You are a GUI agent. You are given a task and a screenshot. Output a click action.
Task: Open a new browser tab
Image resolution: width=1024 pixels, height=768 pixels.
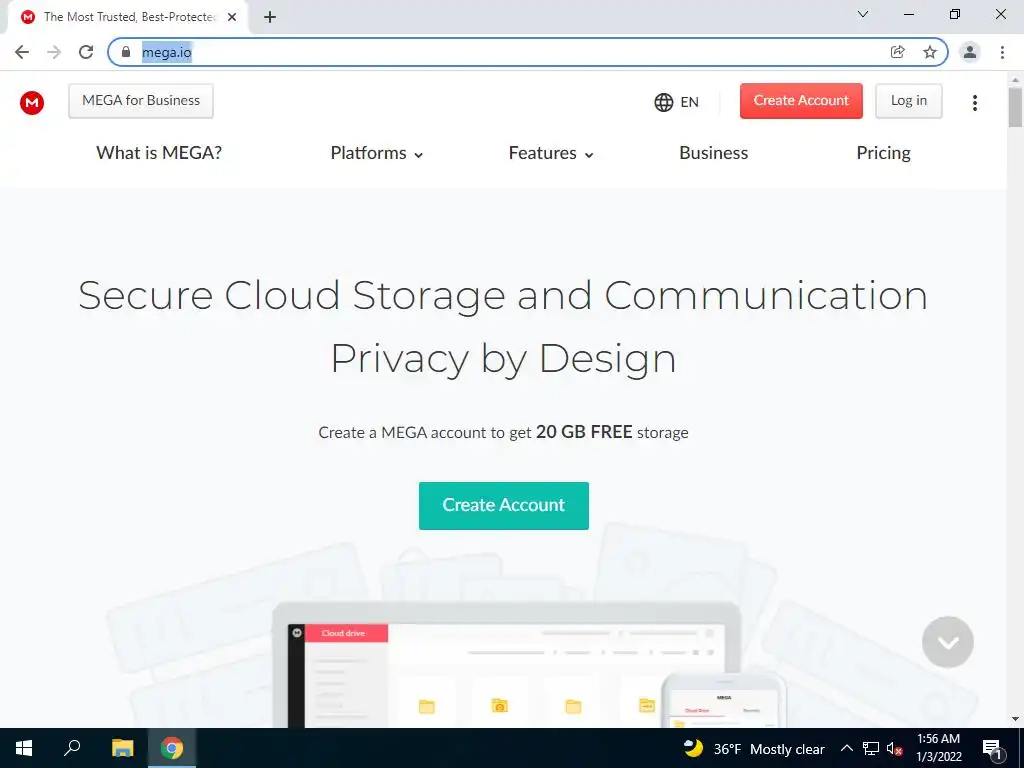point(270,17)
